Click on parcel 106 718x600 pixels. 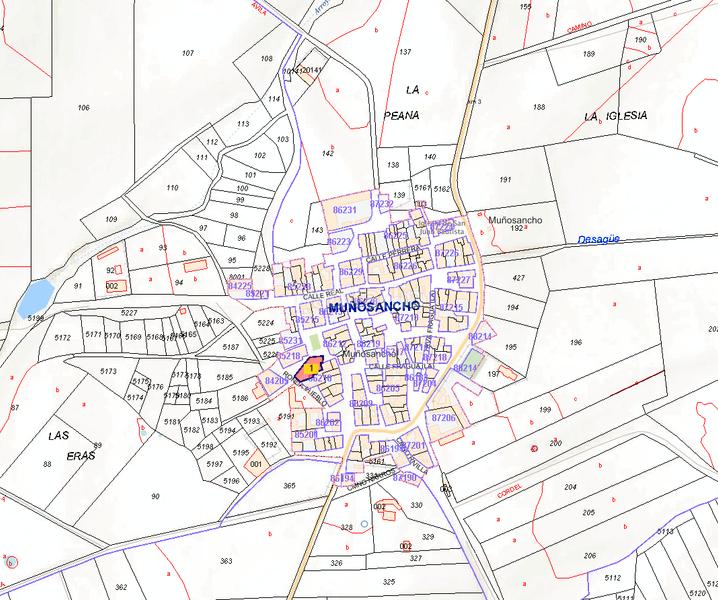[x=83, y=108]
